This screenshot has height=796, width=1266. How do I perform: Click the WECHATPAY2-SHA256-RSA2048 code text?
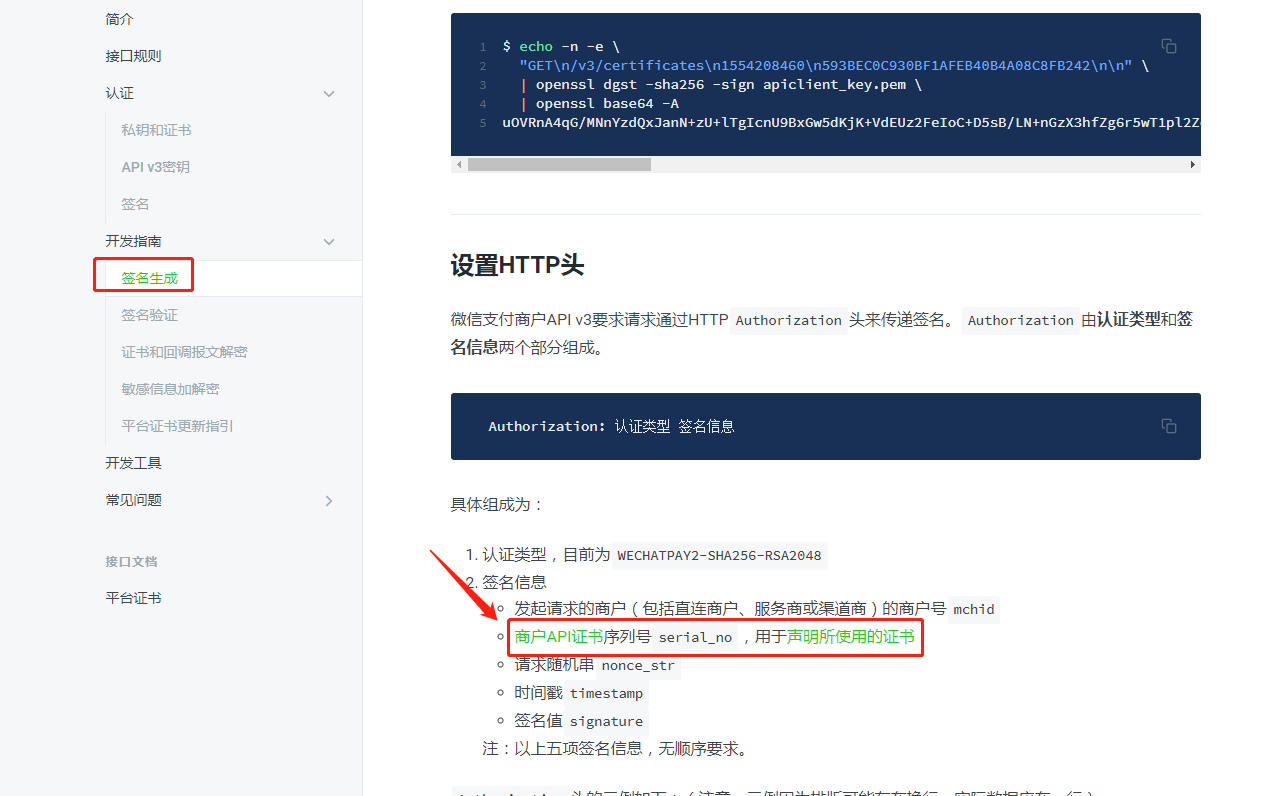pyautogui.click(x=720, y=555)
